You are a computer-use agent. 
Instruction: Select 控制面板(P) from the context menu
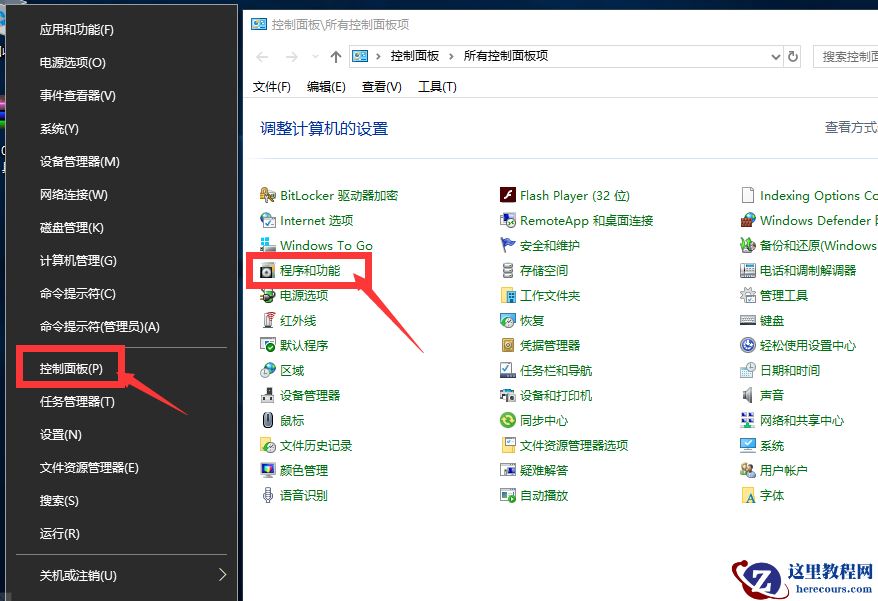point(68,368)
